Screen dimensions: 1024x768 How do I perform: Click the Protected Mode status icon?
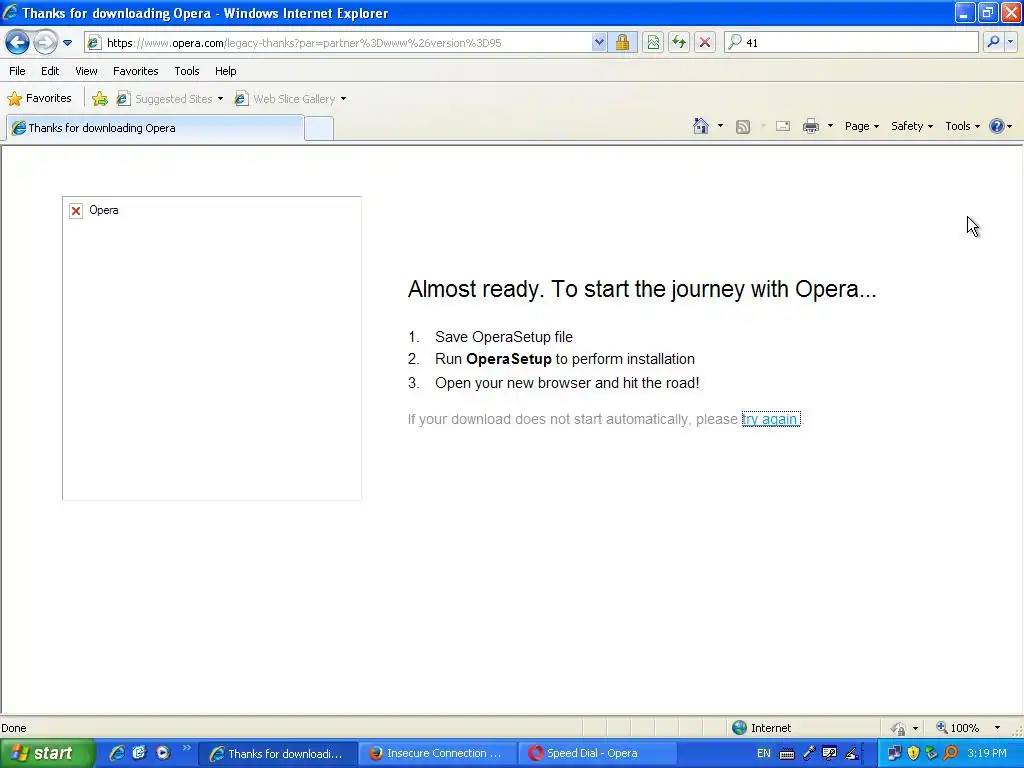tap(899, 728)
